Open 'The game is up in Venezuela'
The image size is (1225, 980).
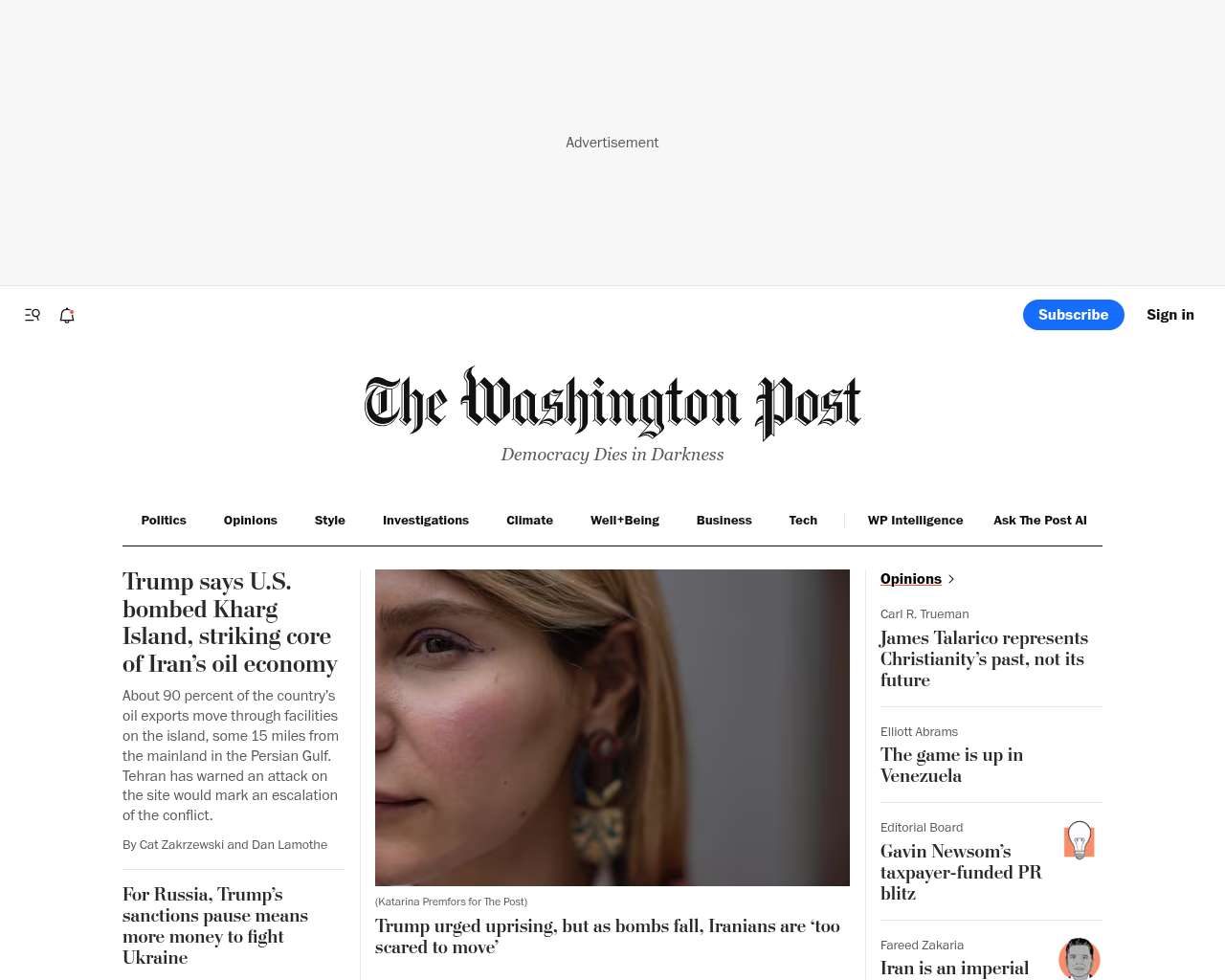coord(952,765)
